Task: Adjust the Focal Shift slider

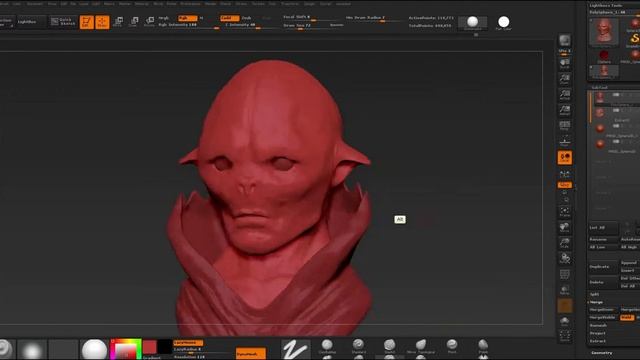Action: coord(310,18)
